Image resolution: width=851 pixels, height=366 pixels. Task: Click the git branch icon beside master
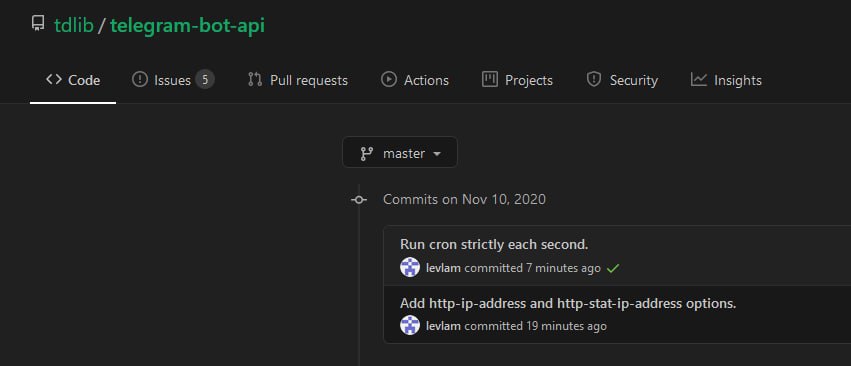click(366, 154)
